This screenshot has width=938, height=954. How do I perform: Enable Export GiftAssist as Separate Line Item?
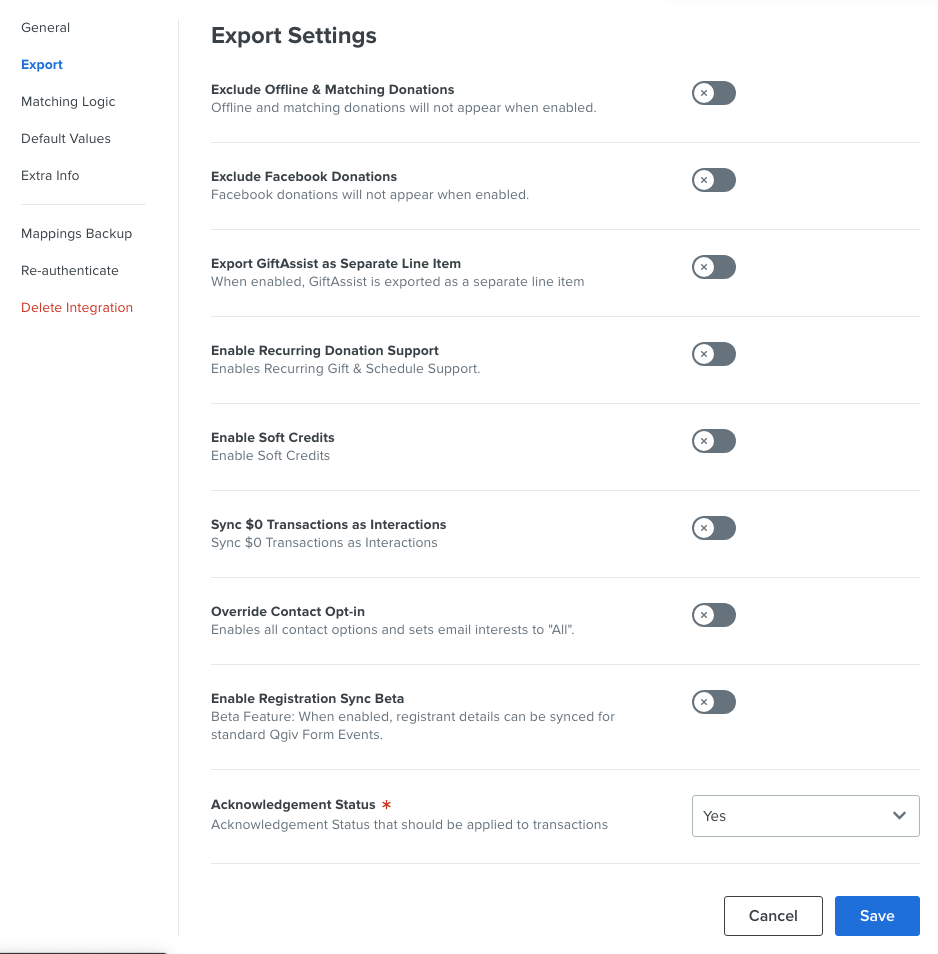pos(714,267)
